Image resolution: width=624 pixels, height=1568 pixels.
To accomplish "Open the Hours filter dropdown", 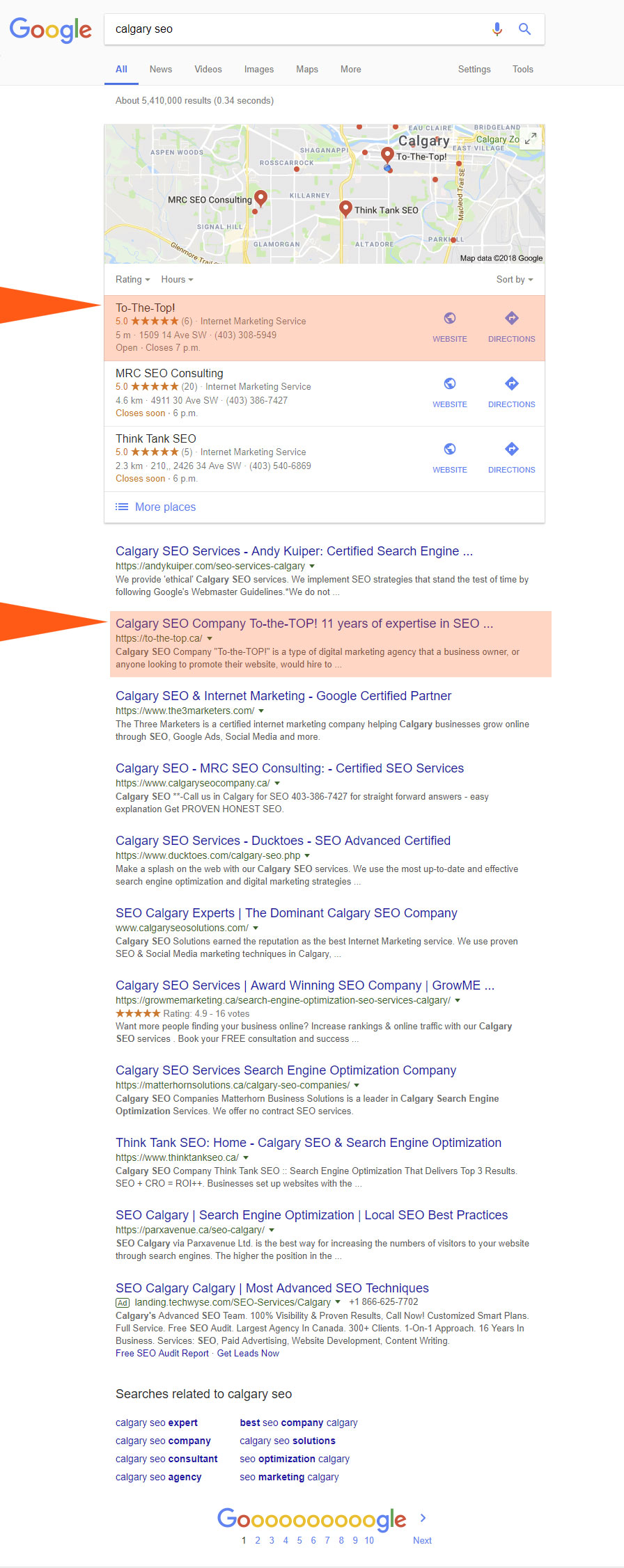I will tap(177, 279).
